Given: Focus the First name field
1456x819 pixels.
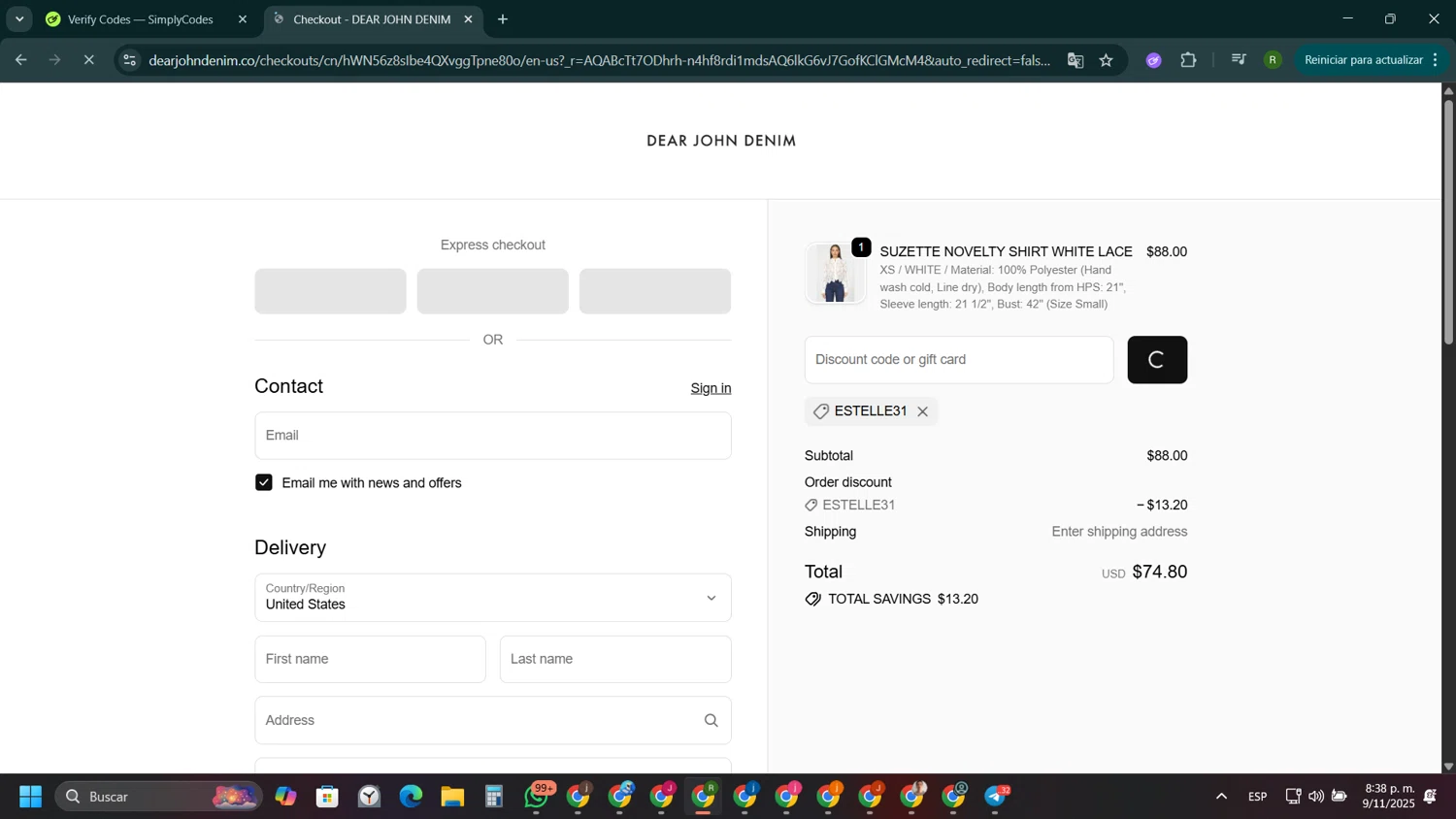Looking at the screenshot, I should [370, 659].
